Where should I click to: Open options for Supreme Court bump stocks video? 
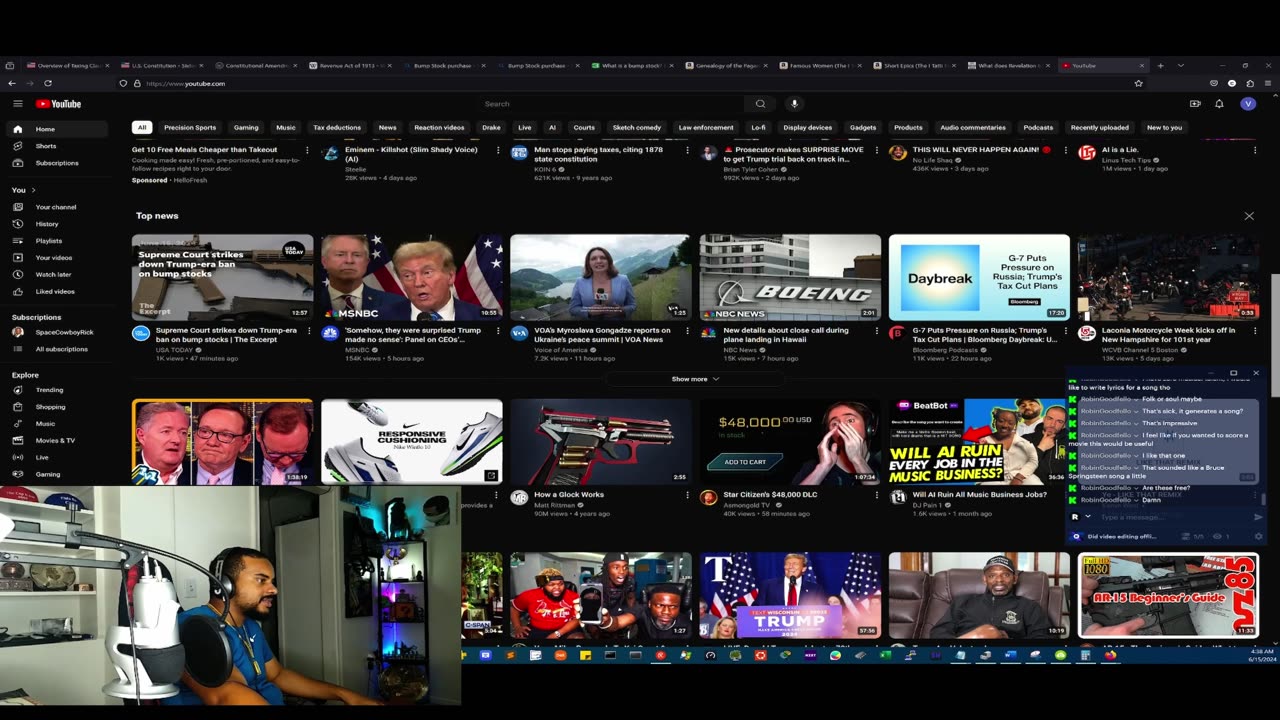coord(308,332)
